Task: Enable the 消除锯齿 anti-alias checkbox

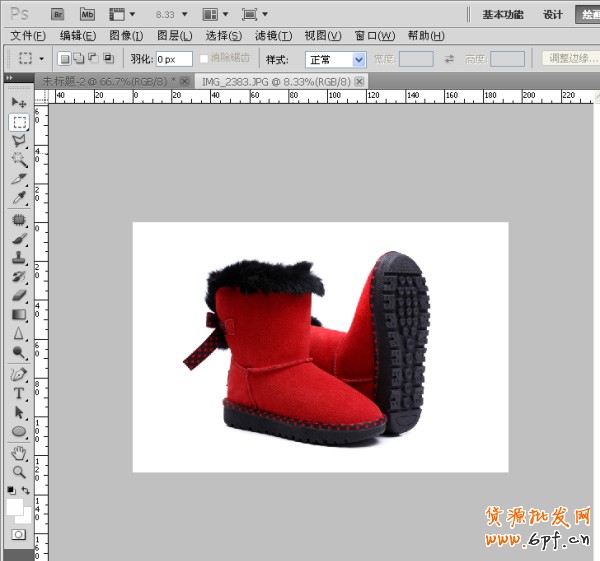Action: click(205, 59)
